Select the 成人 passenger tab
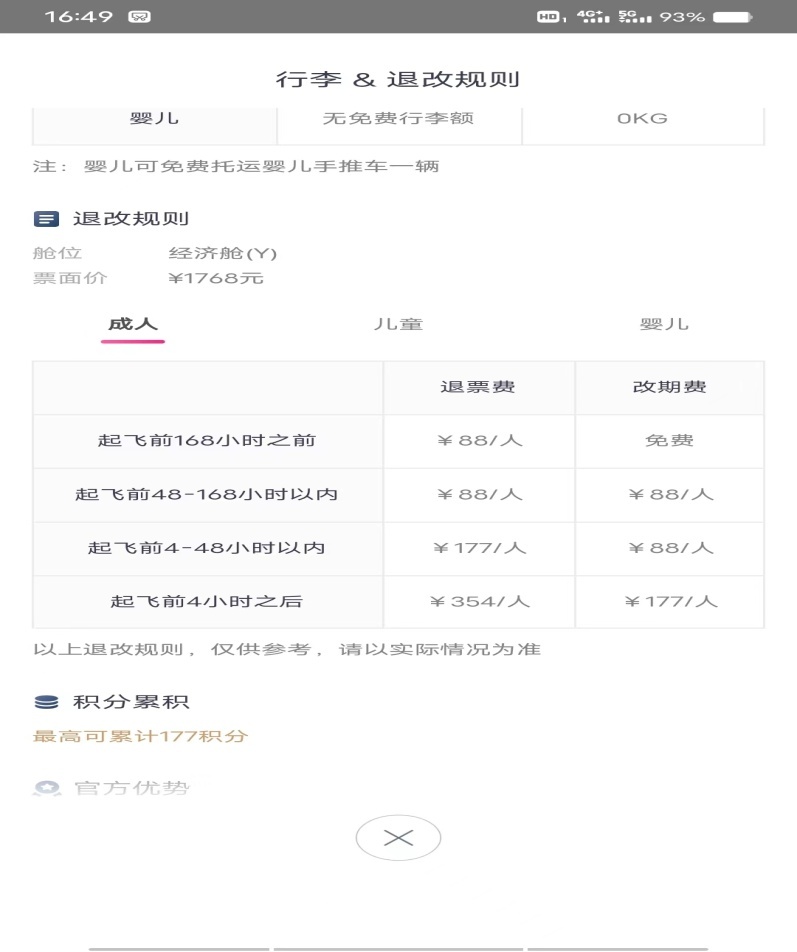The height and width of the screenshot is (952, 797). 133,324
